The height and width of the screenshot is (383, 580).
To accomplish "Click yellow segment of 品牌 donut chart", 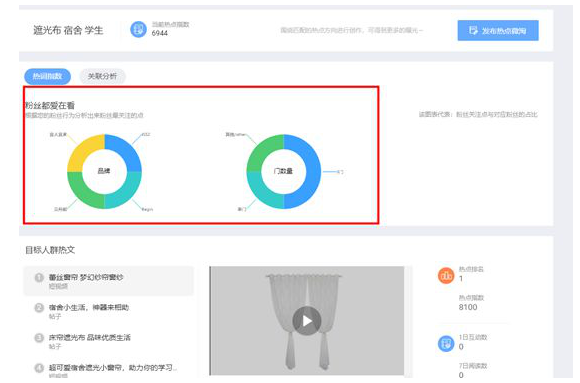I will (84, 151).
